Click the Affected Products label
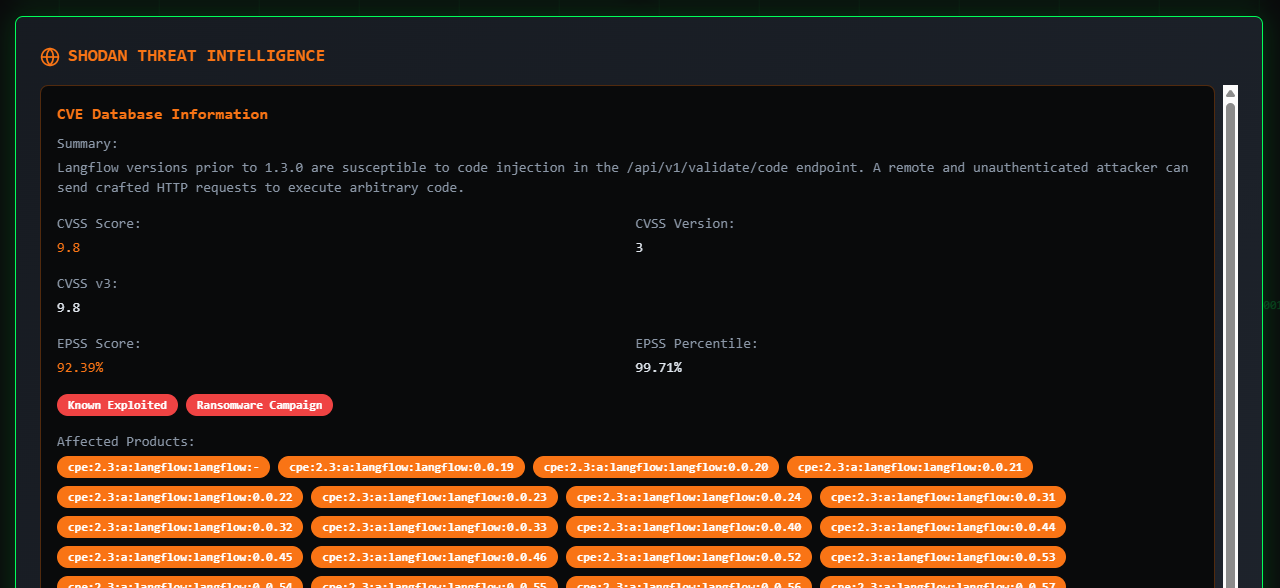Viewport: 1280px width, 588px height. 126,441
